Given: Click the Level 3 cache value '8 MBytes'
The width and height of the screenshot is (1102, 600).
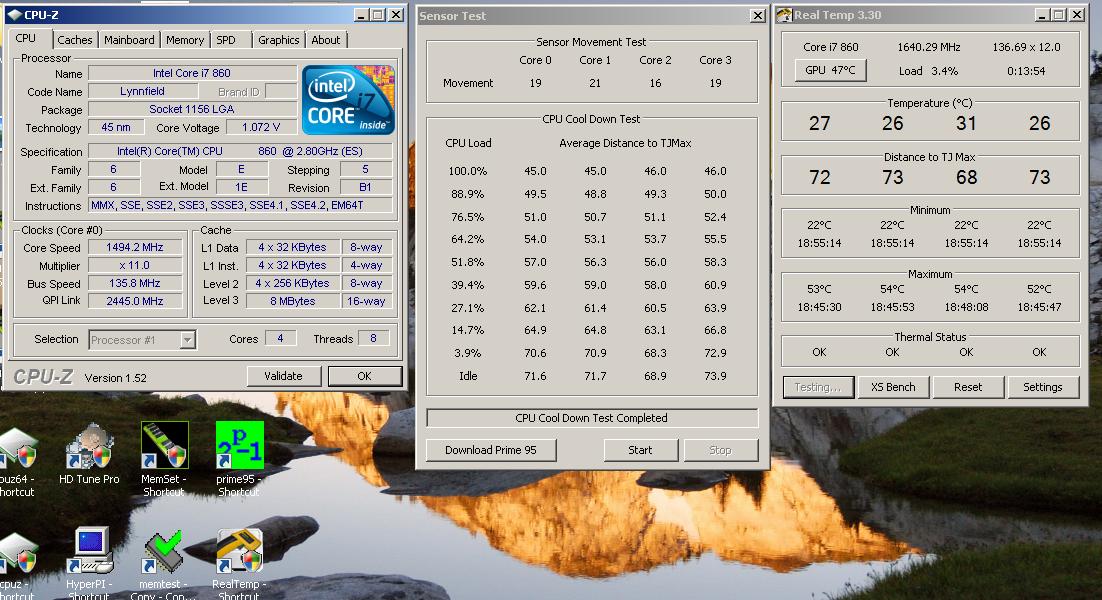Looking at the screenshot, I should pos(292,301).
